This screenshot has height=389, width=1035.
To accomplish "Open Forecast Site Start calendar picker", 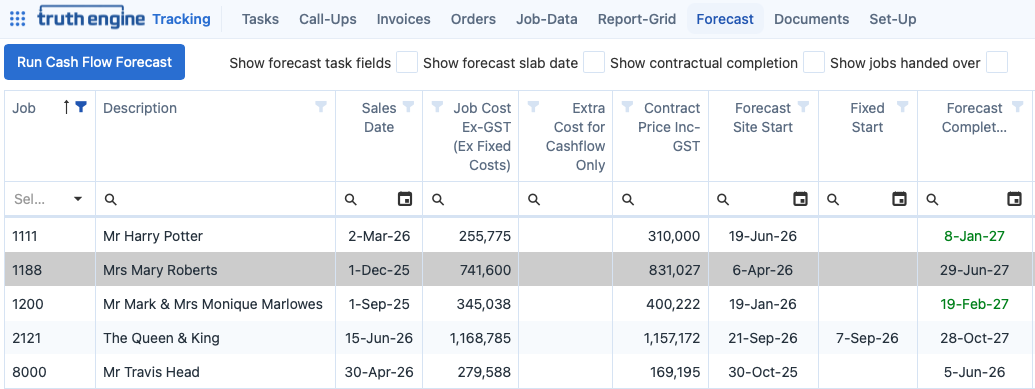I will (x=800, y=199).
